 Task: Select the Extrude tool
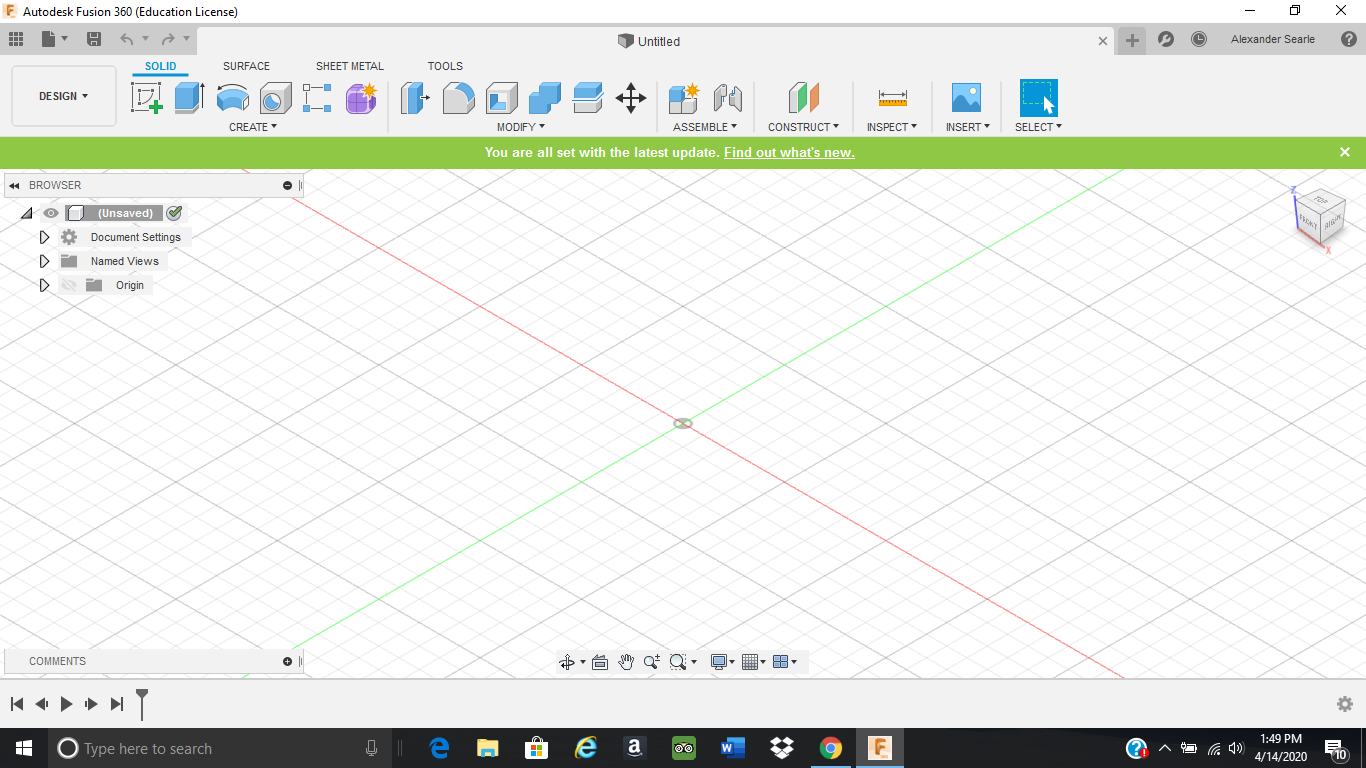click(x=189, y=98)
